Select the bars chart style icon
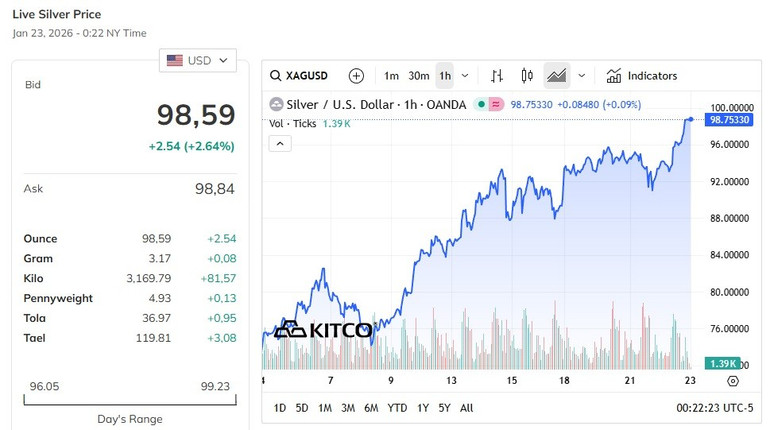The width and height of the screenshot is (770, 430). pos(497,76)
